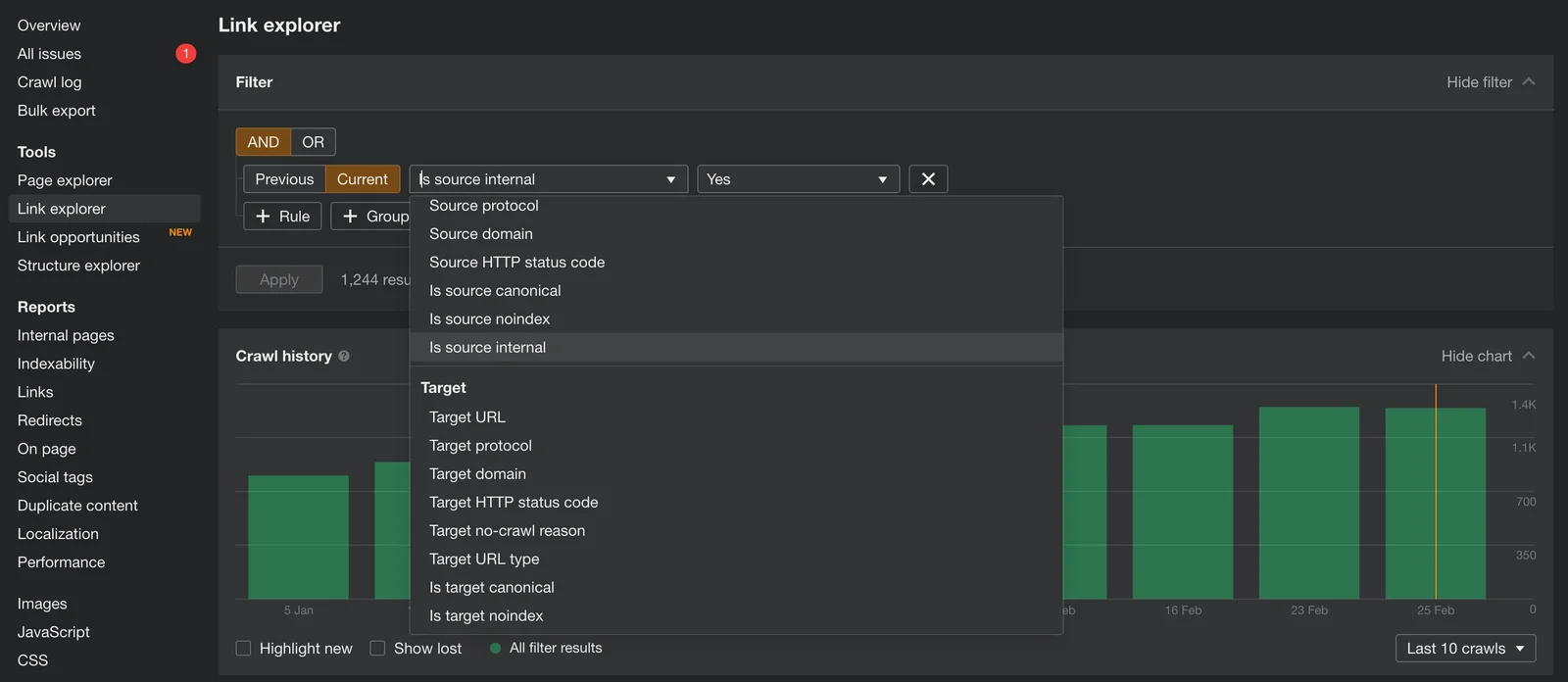This screenshot has width=1568, height=682.
Task: Open the Is source internal field dropdown arrow
Action: (670, 180)
